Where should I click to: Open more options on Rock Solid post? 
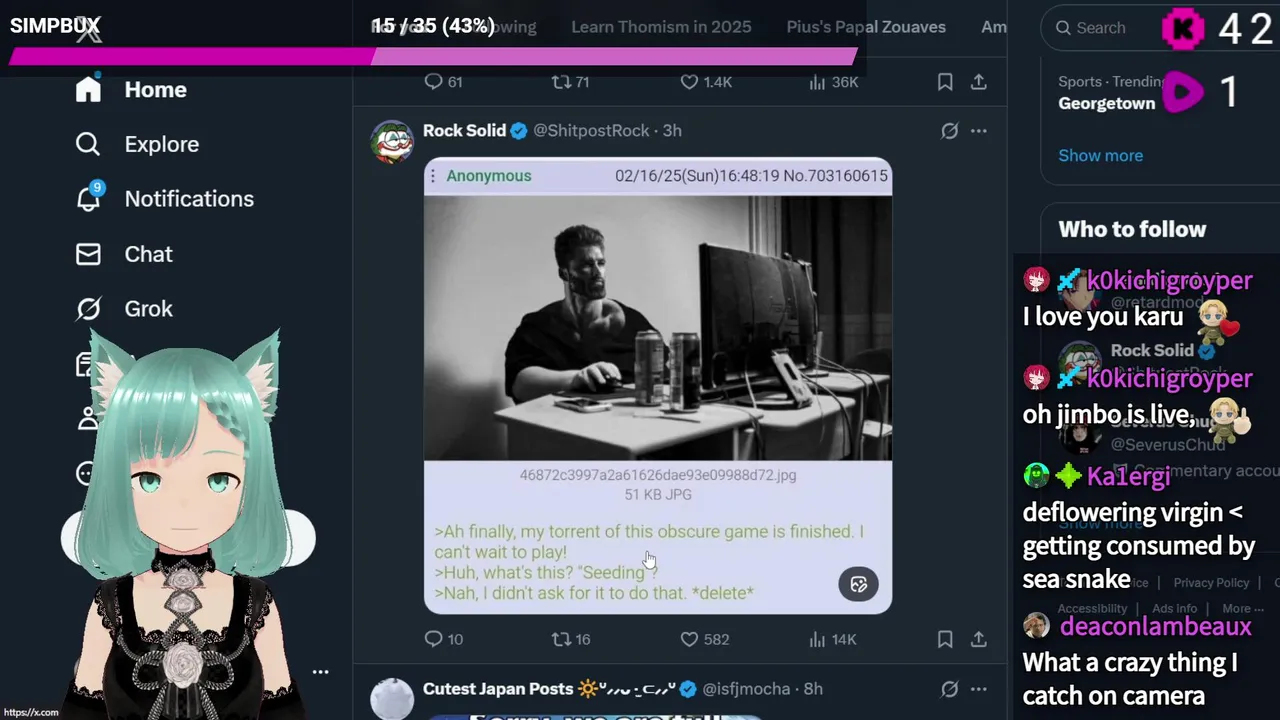[979, 131]
